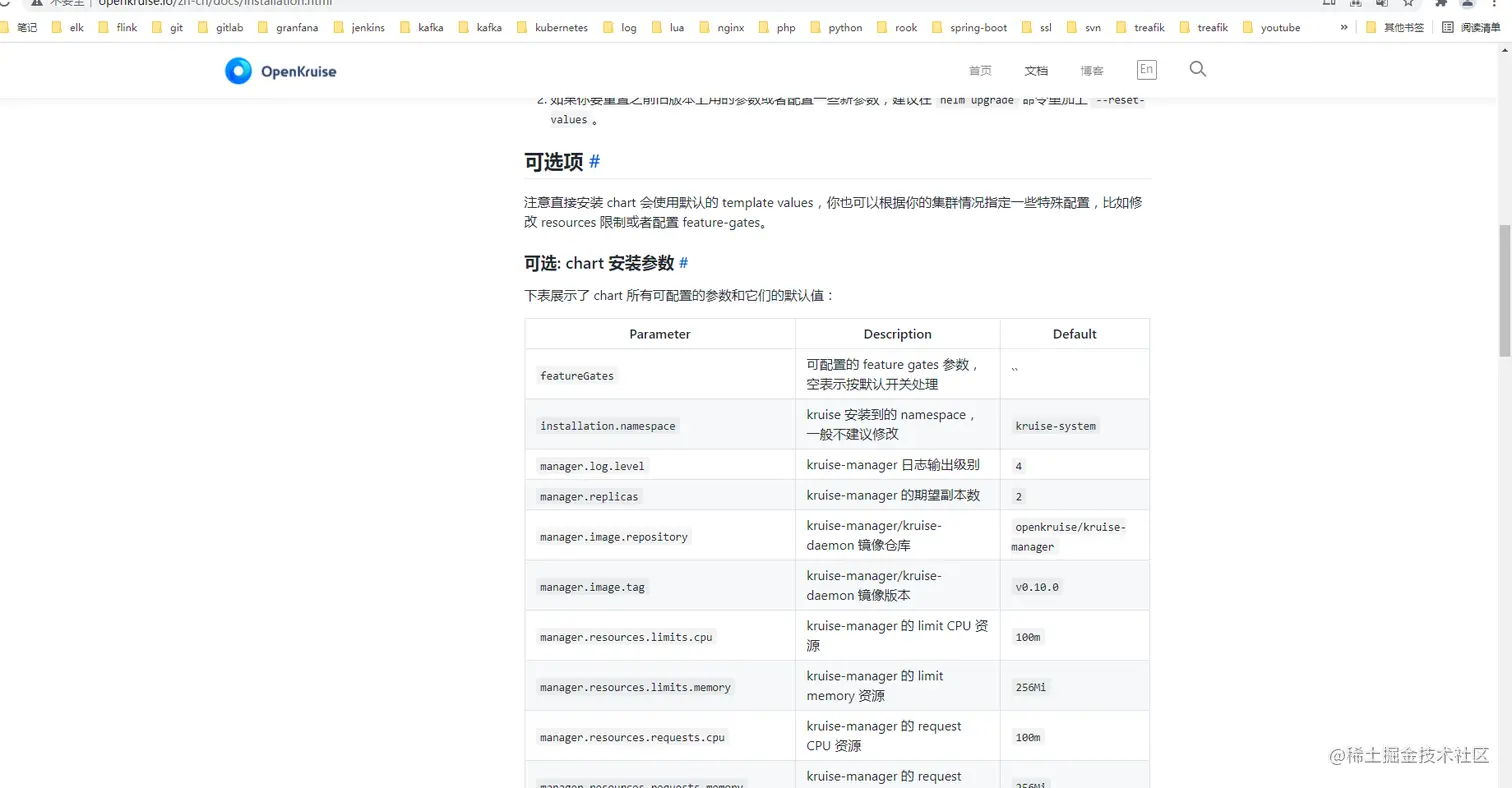Expand the hidden bookmarks » chevron
The image size is (1512, 788).
(1343, 28)
